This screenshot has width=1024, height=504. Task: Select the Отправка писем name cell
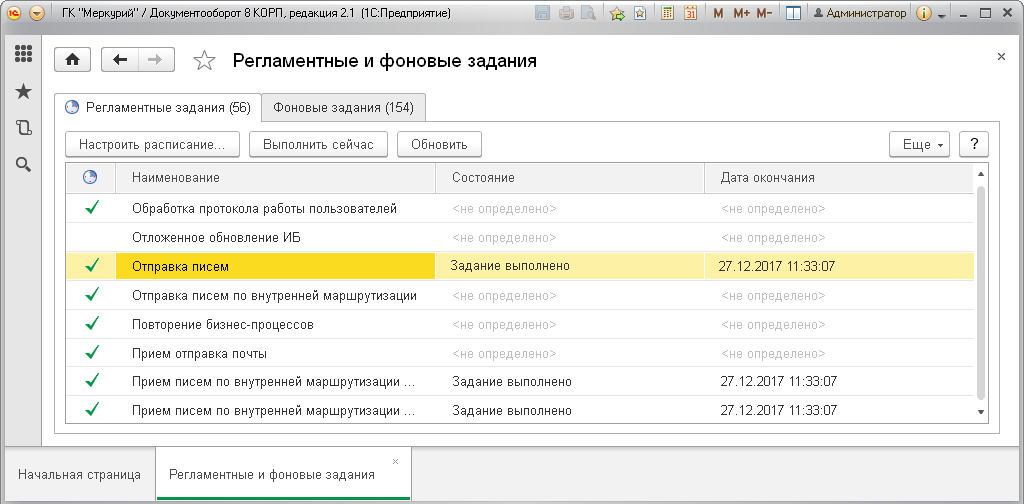pos(276,266)
